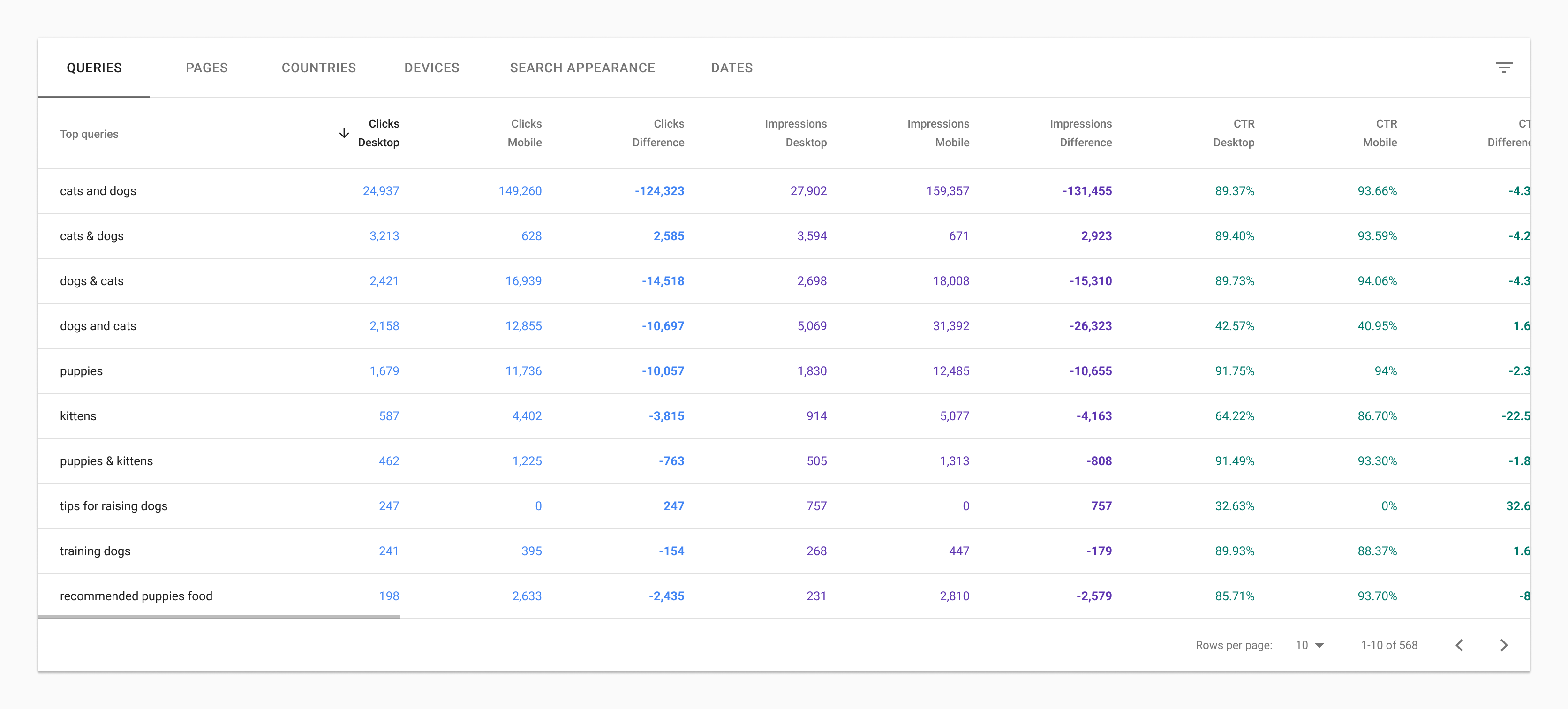Screen dimensions: 1568x709
Task: Click the filter icon in the top right
Action: pyautogui.click(x=1503, y=67)
